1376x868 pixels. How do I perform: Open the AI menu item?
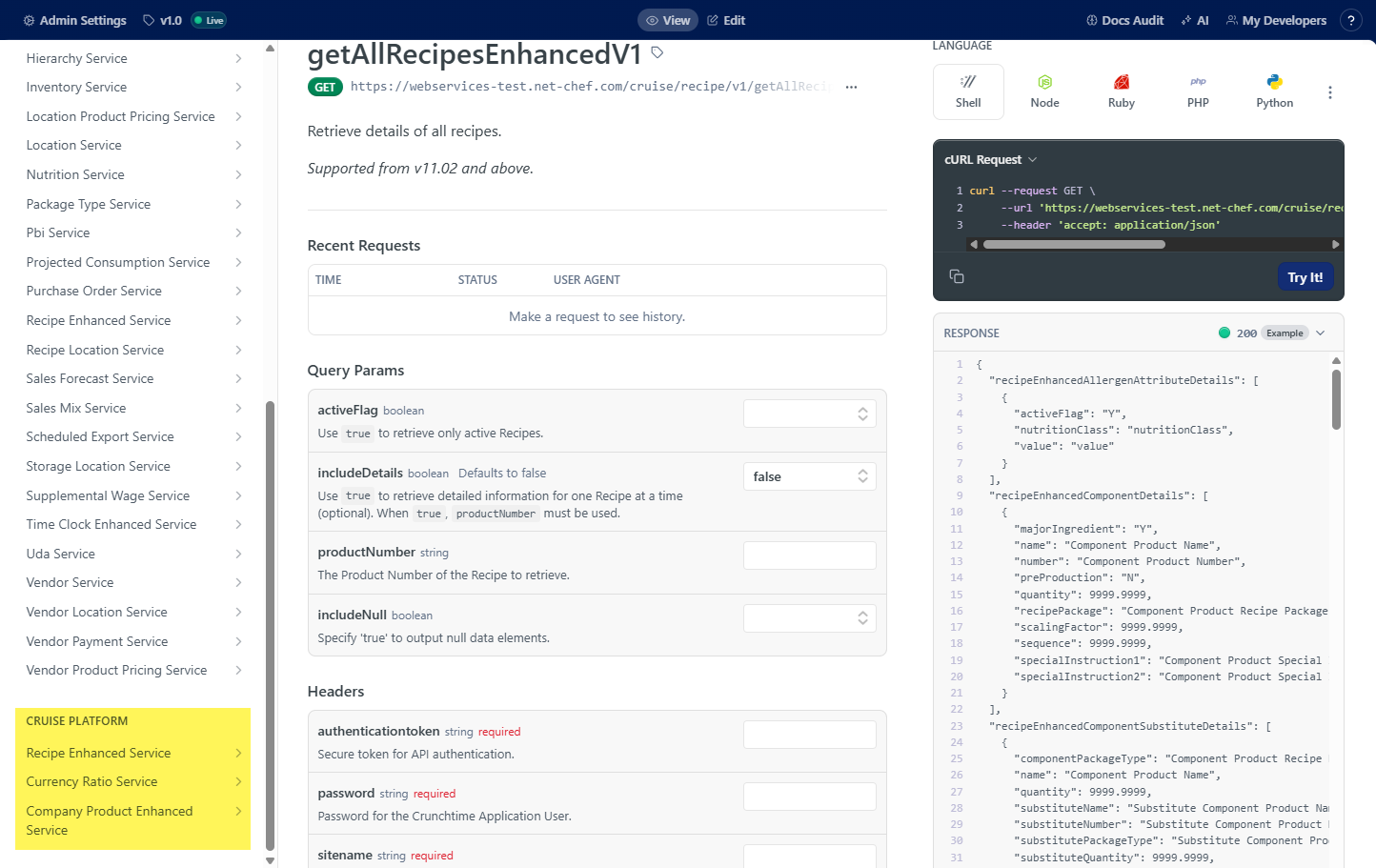(x=1195, y=20)
